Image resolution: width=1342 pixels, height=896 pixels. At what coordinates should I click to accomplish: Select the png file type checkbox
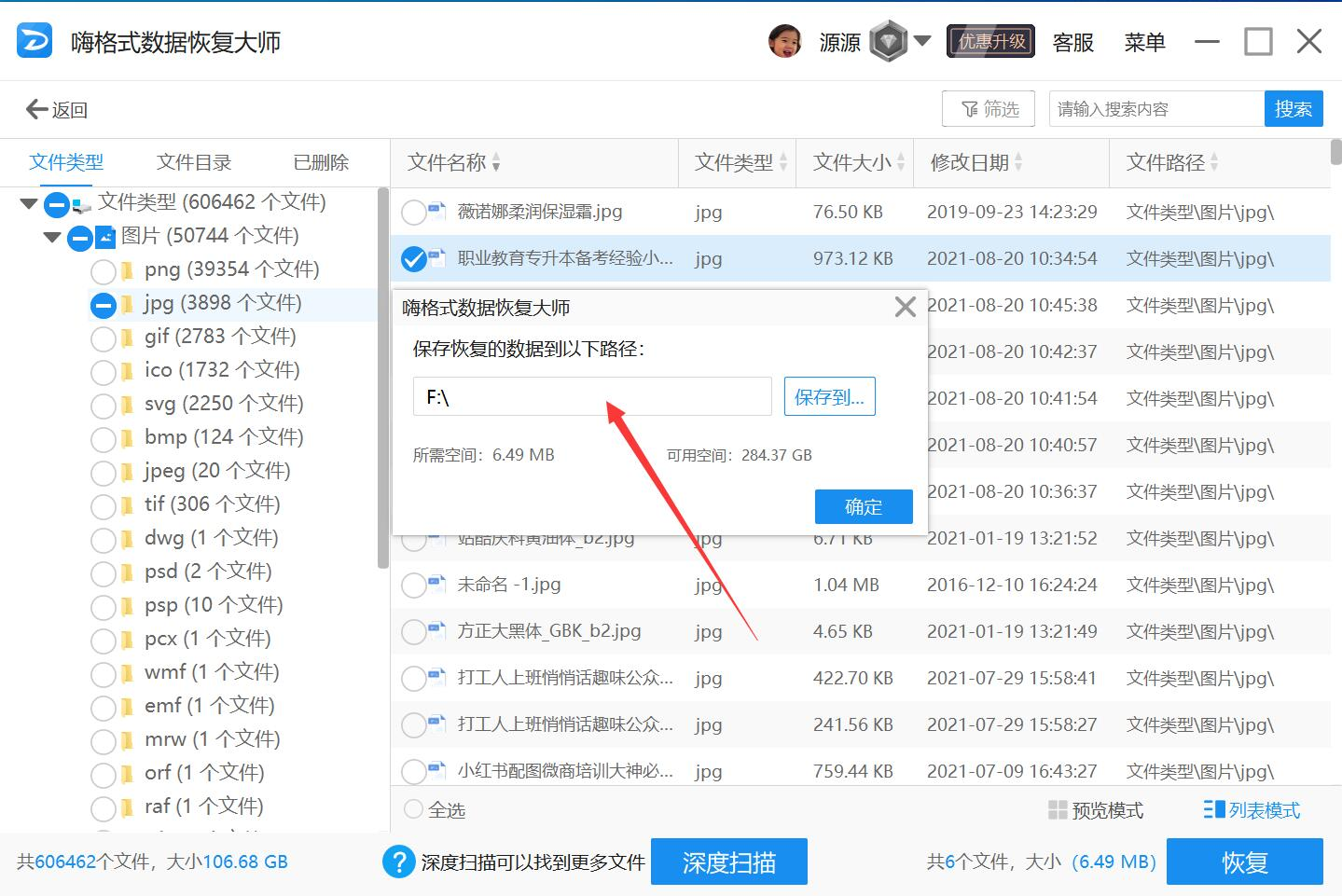[x=103, y=271]
